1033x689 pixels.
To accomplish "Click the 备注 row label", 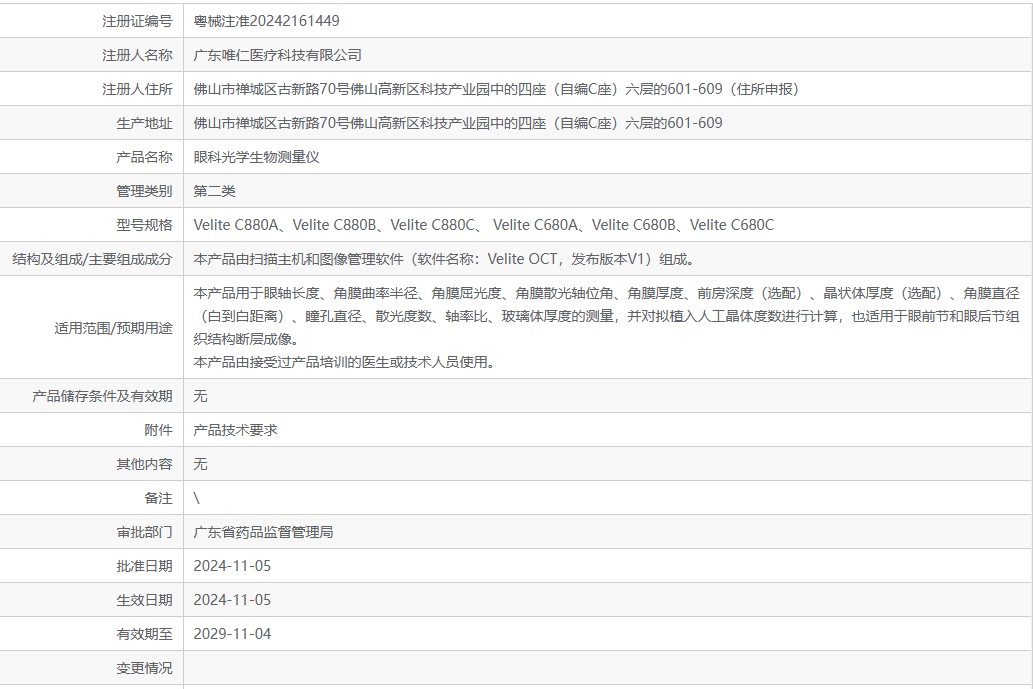I will click(158, 498).
